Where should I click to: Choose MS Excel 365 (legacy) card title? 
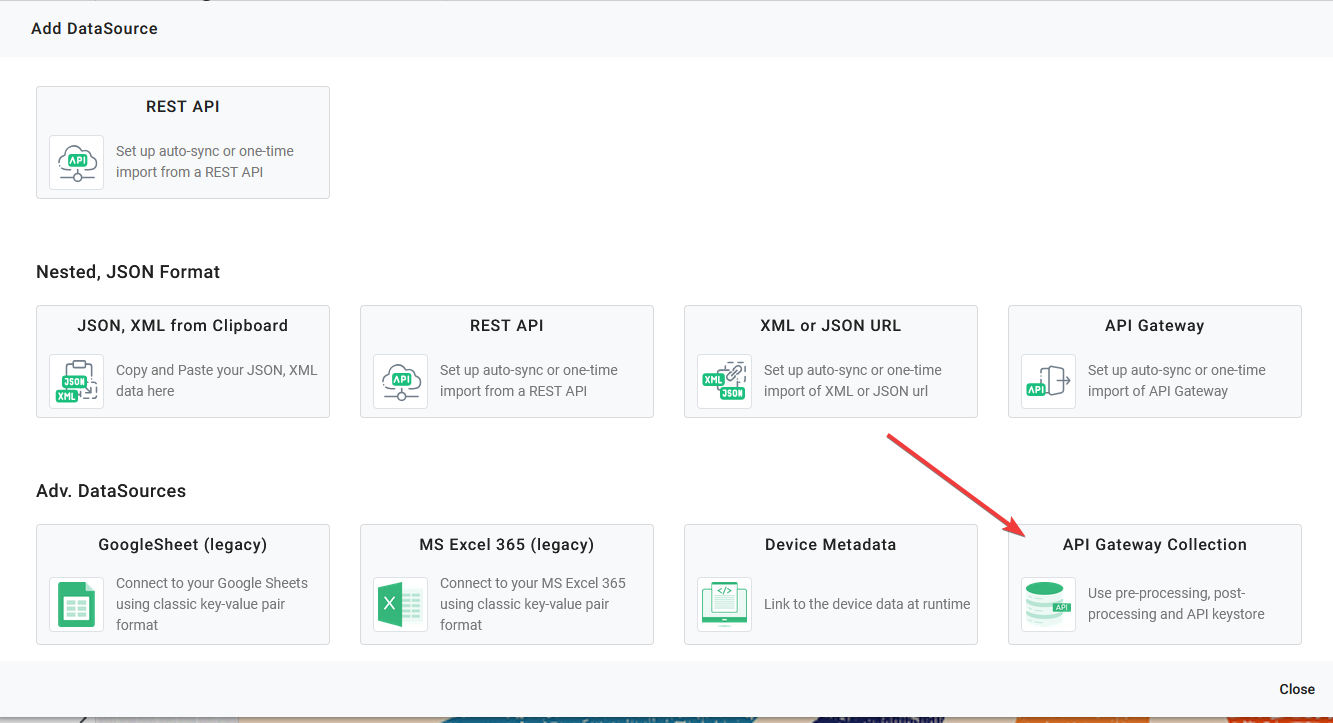tap(507, 545)
